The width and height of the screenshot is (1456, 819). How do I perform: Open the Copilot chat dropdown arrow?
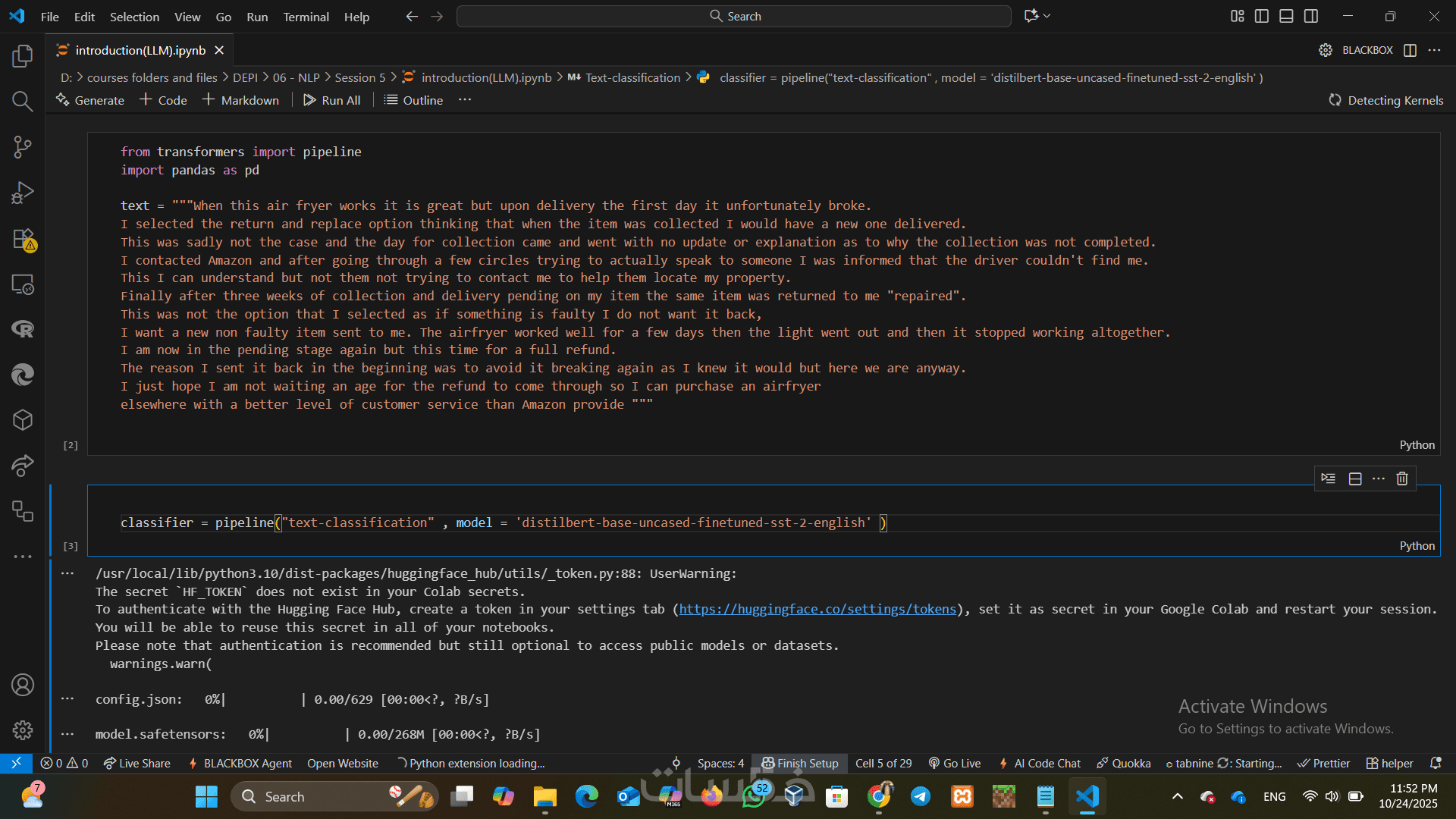(x=1047, y=16)
